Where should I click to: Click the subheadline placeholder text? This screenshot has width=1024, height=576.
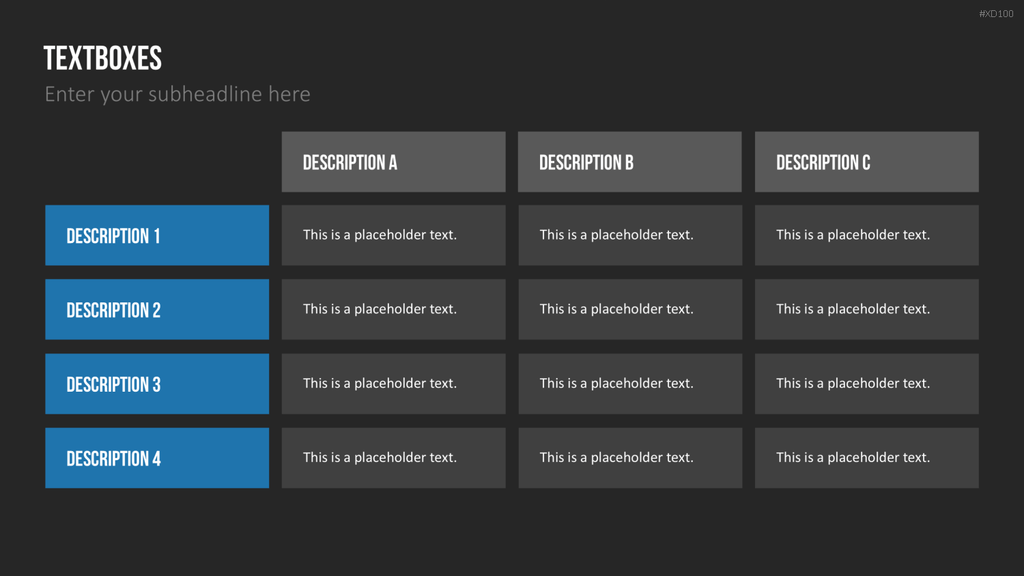[x=177, y=95]
